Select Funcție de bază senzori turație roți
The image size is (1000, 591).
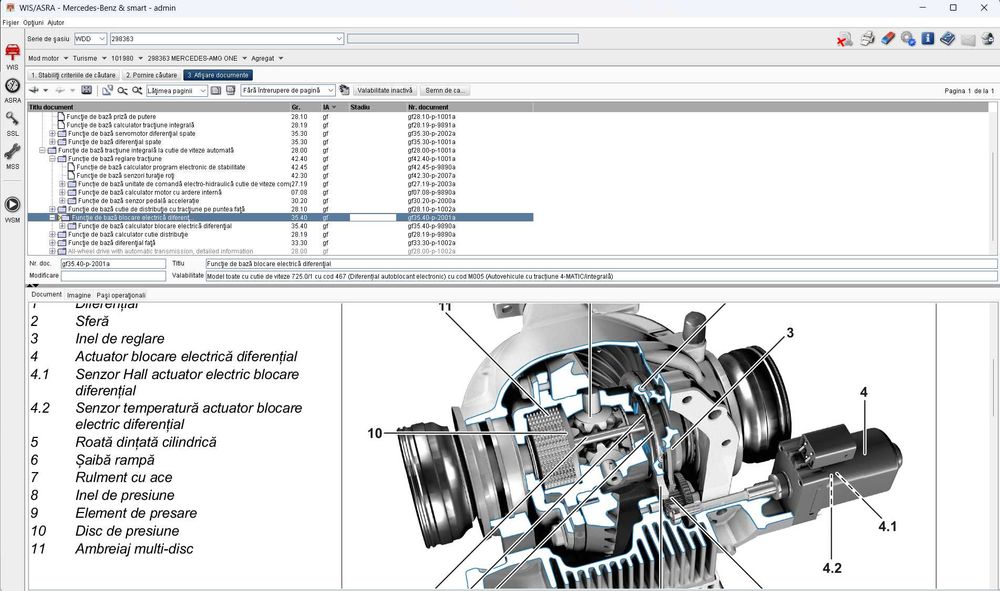[125, 175]
